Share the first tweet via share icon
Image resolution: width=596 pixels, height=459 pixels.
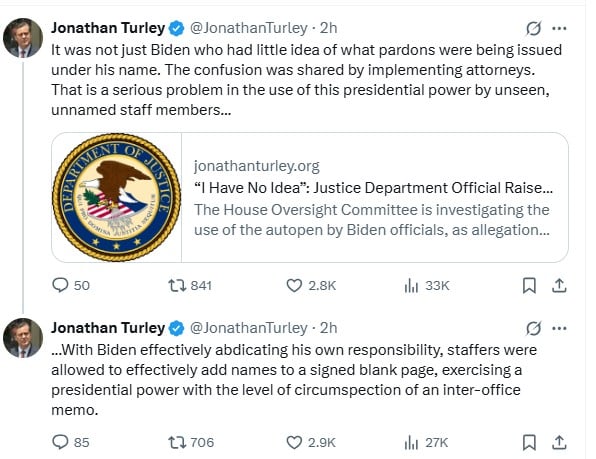559,285
